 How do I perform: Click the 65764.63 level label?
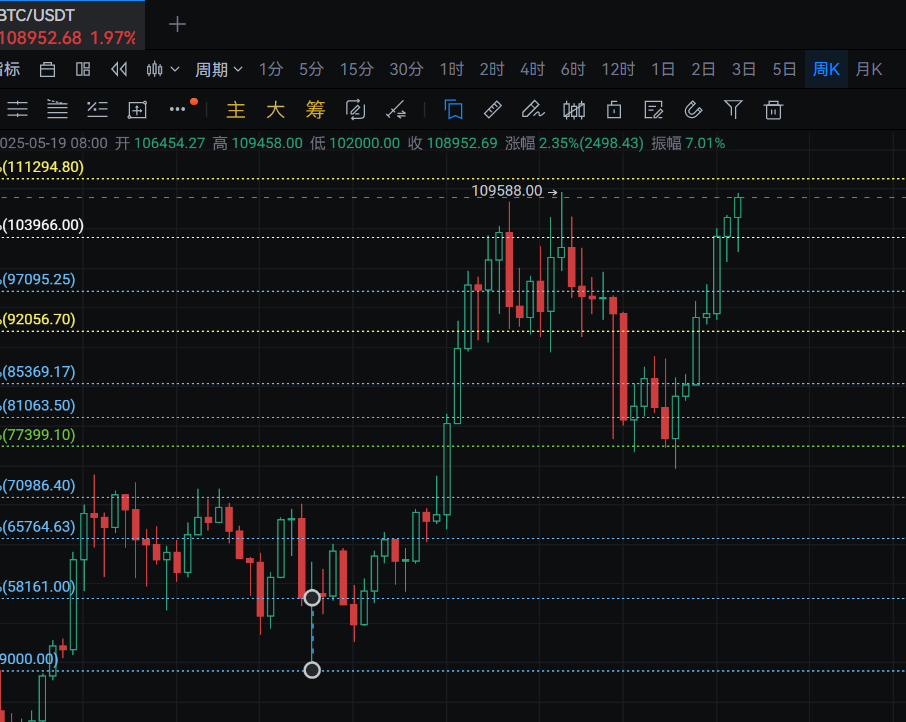tap(38, 527)
